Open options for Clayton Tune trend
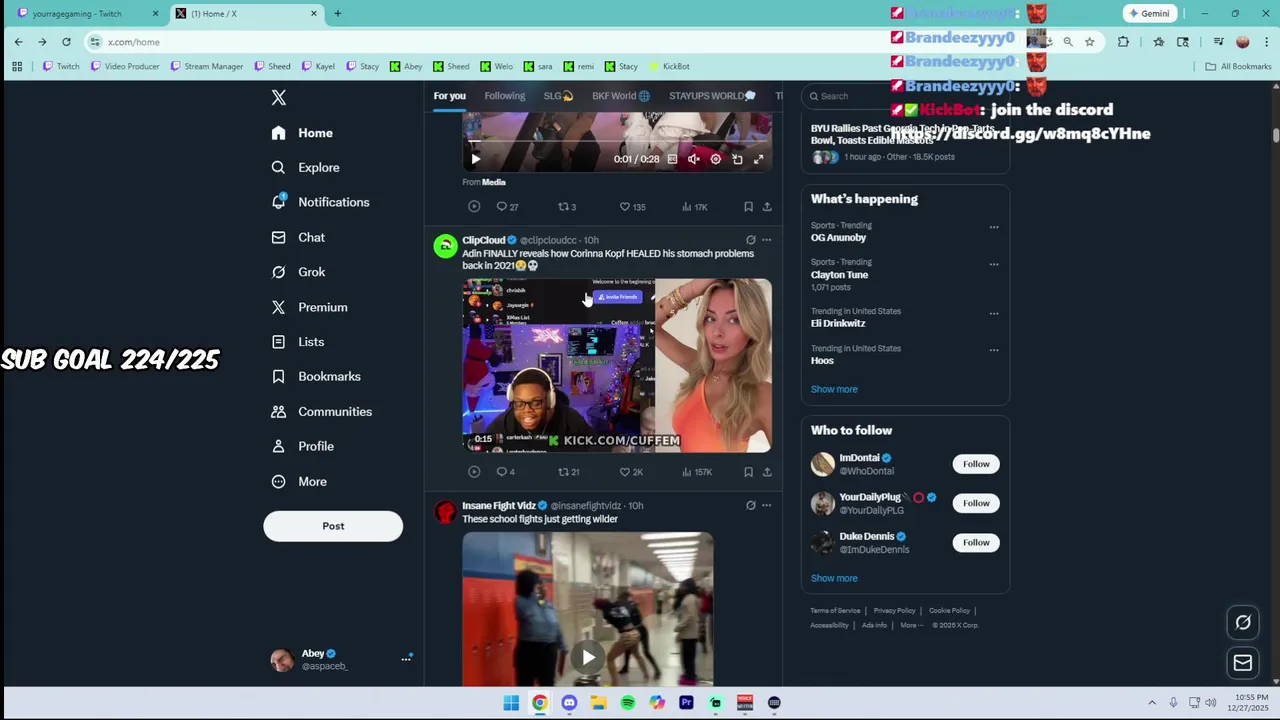1280x720 pixels. pos(994,264)
